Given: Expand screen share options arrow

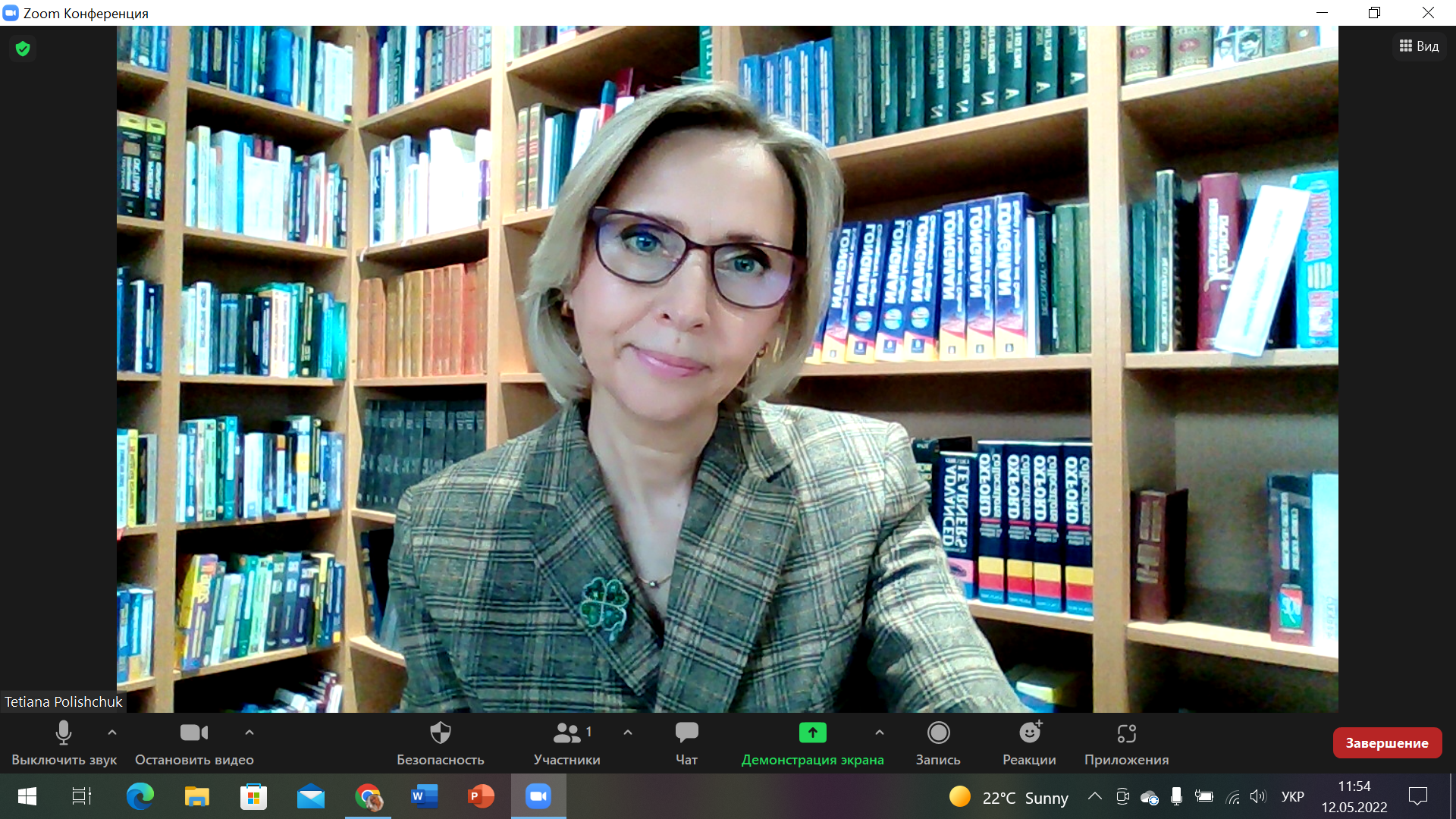Looking at the screenshot, I should click(x=880, y=733).
